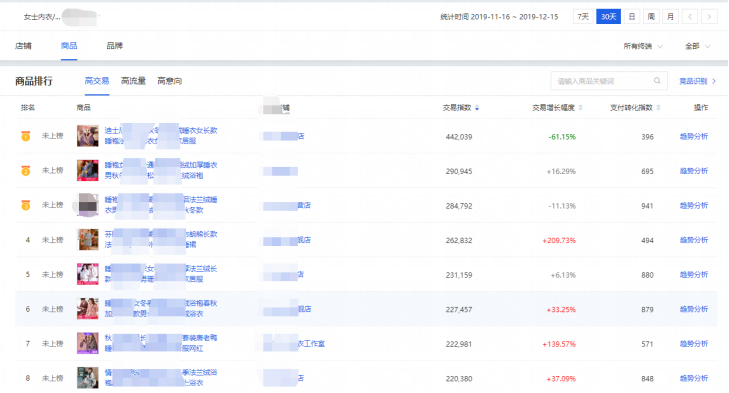Open the 女士内衣 category selector
The width and height of the screenshot is (729, 393).
point(42,17)
